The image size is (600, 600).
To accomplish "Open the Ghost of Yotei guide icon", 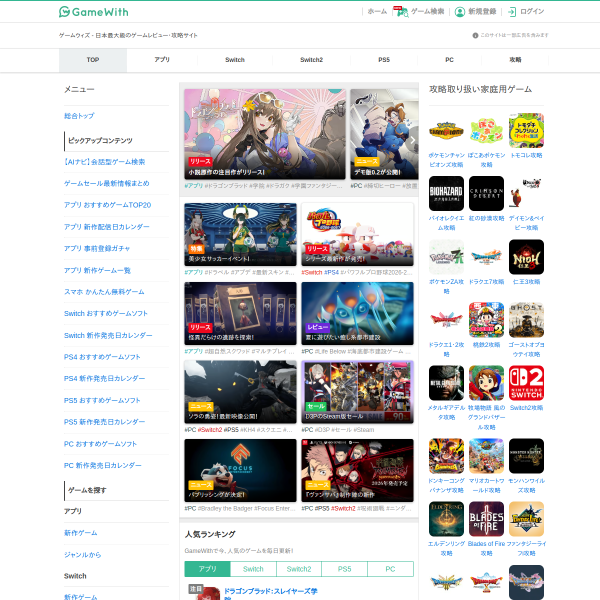I will point(526,320).
